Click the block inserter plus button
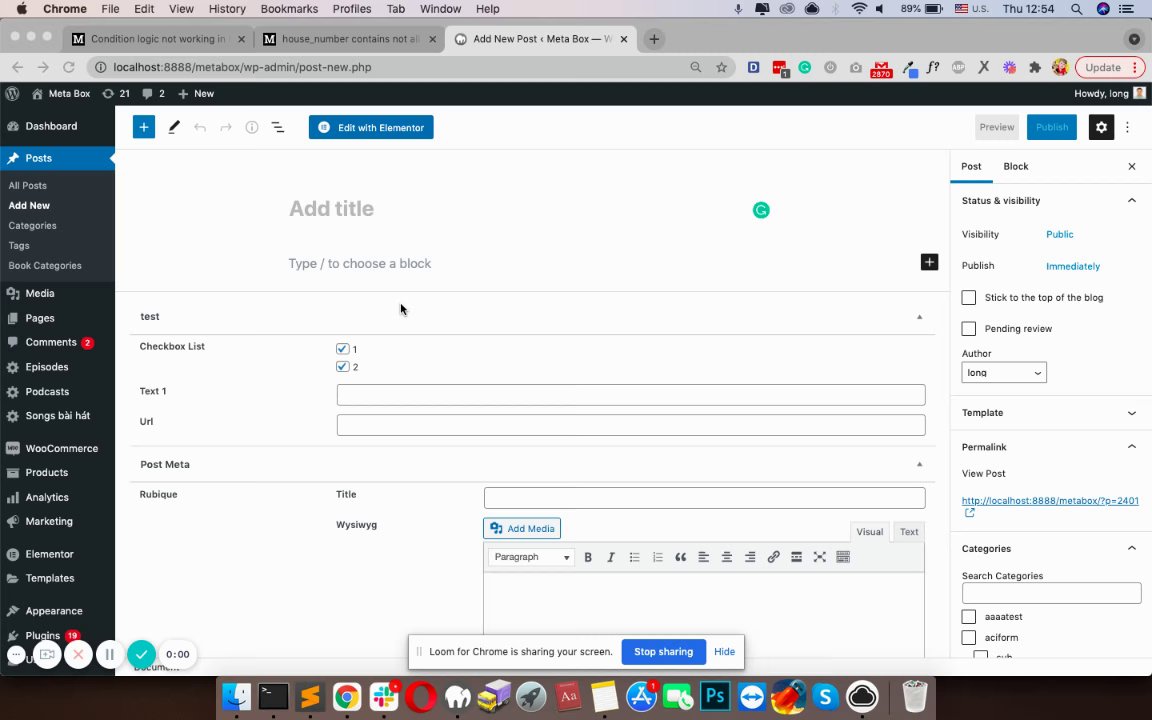 [x=143, y=127]
